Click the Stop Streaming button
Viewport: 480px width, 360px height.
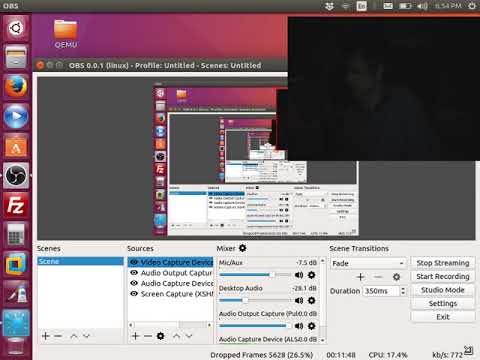(x=443, y=263)
